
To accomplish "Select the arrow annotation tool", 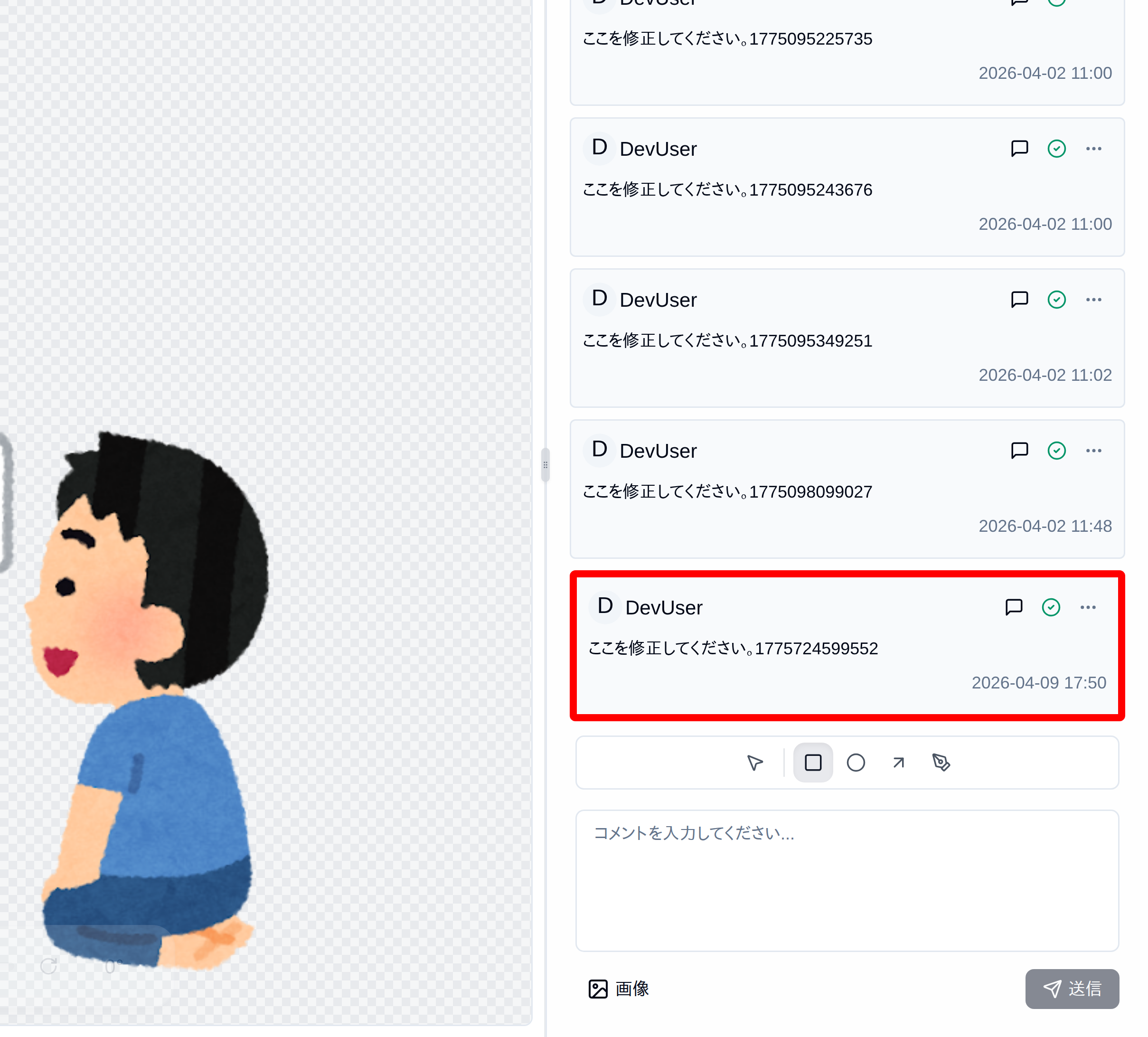I will click(898, 763).
